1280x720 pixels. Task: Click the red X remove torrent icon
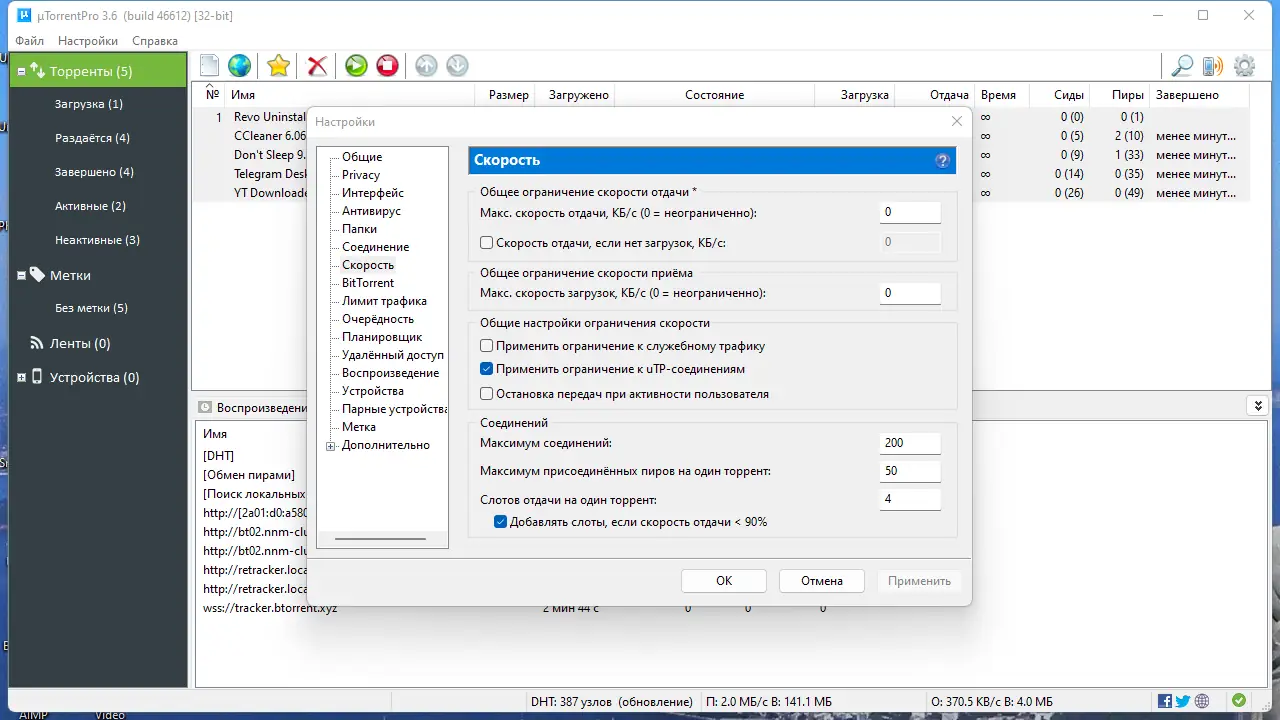click(317, 66)
